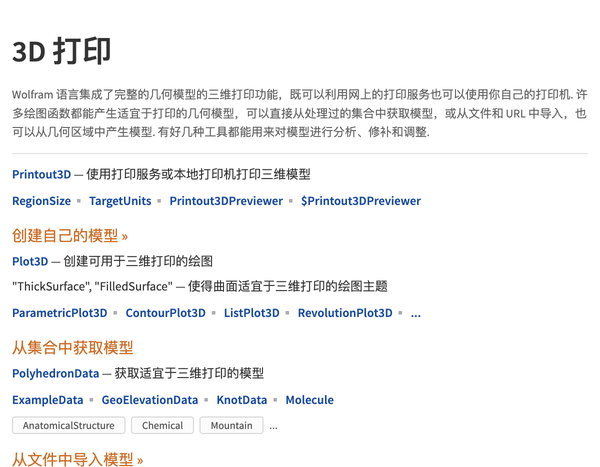
Task: Open the Printout3DPreviewer link
Action: pyautogui.click(x=226, y=201)
